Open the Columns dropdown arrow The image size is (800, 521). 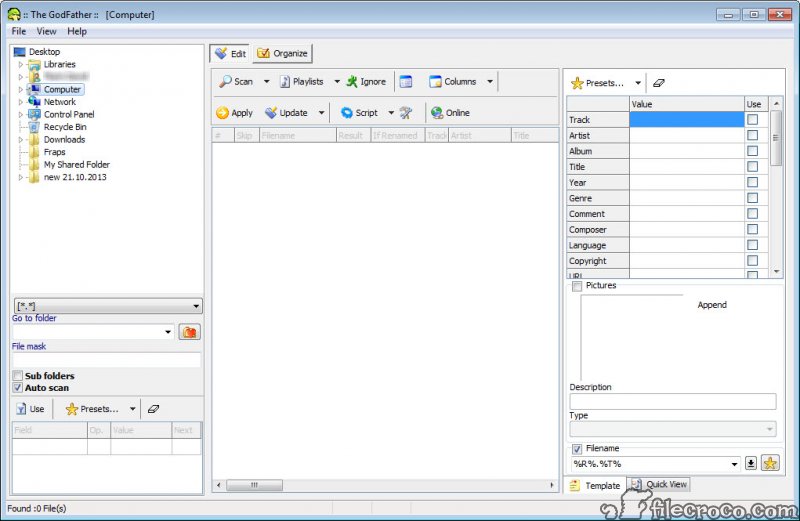pos(490,82)
